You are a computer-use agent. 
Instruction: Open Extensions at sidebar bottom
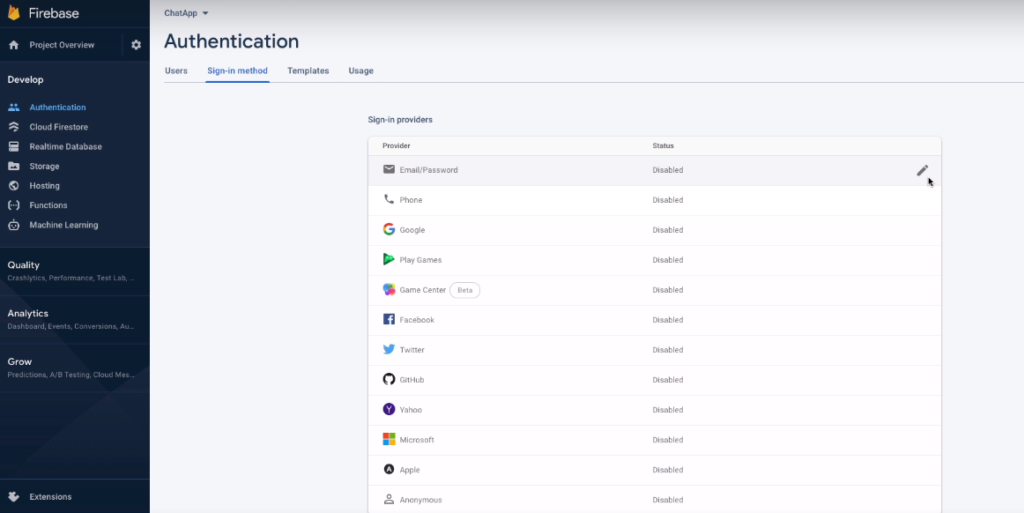50,496
